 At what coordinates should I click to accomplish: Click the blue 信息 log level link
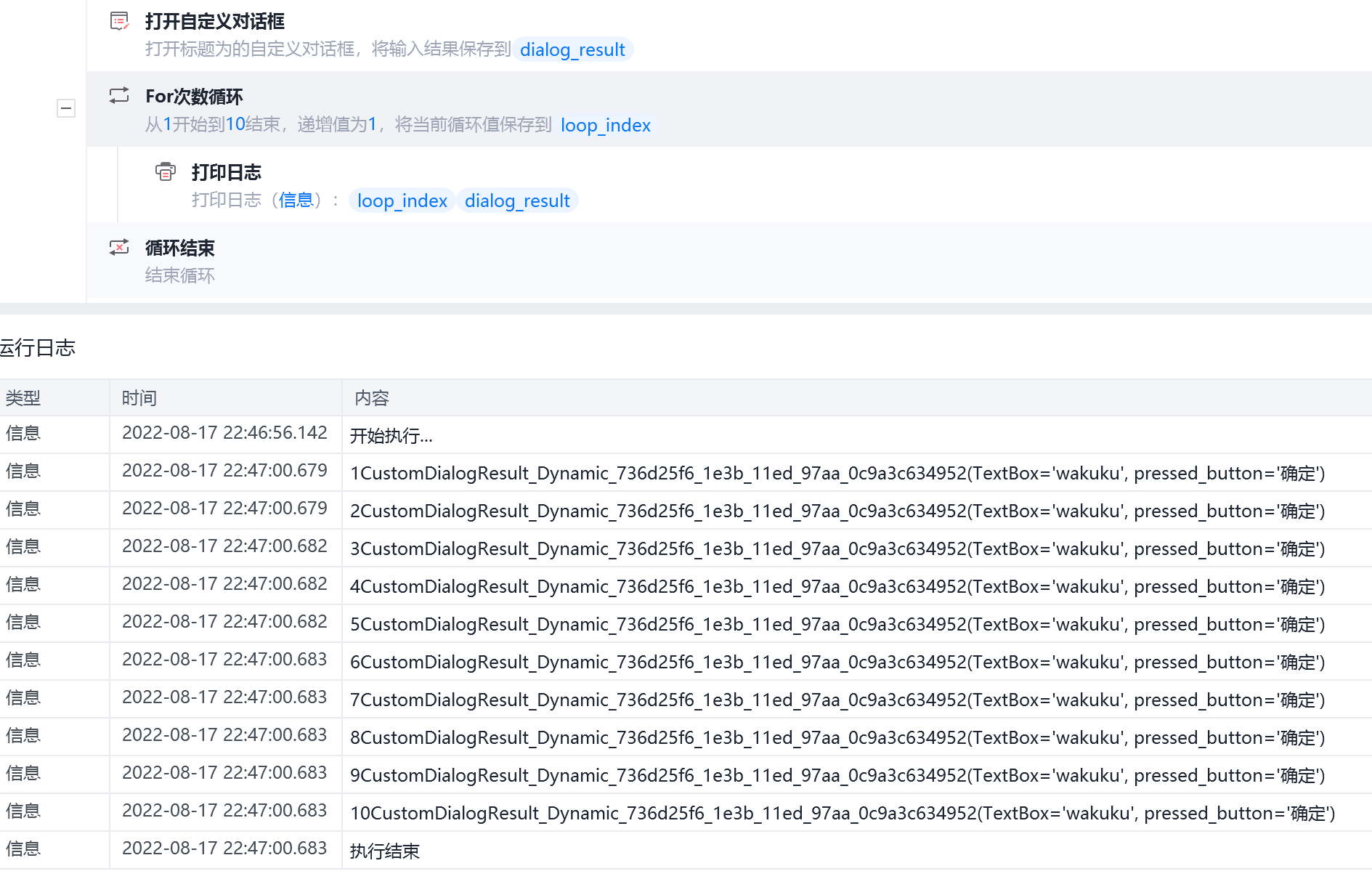296,200
